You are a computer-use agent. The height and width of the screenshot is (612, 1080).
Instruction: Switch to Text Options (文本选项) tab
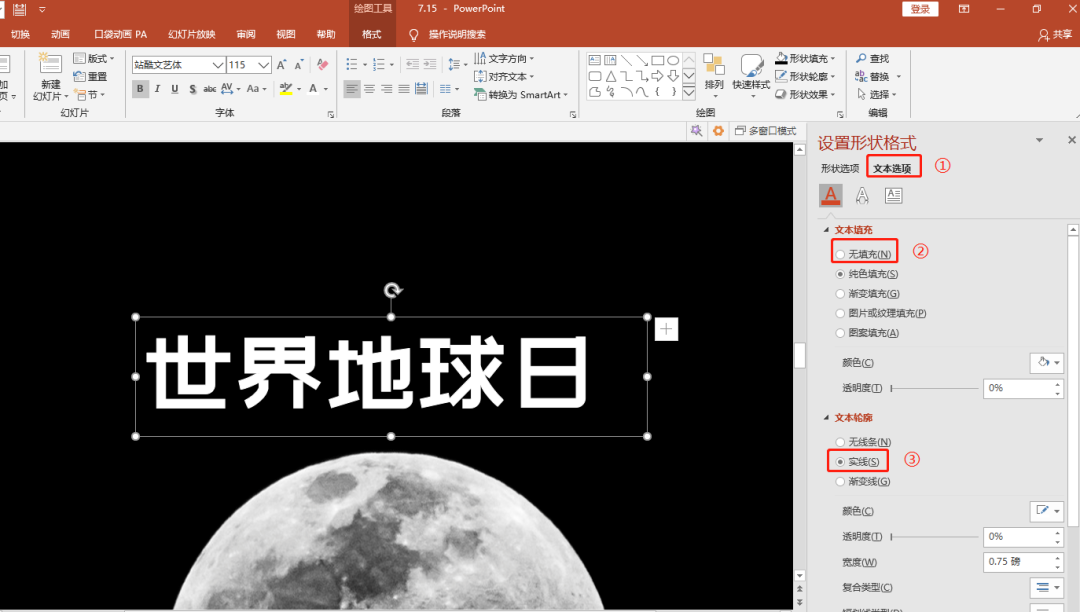coord(893,169)
